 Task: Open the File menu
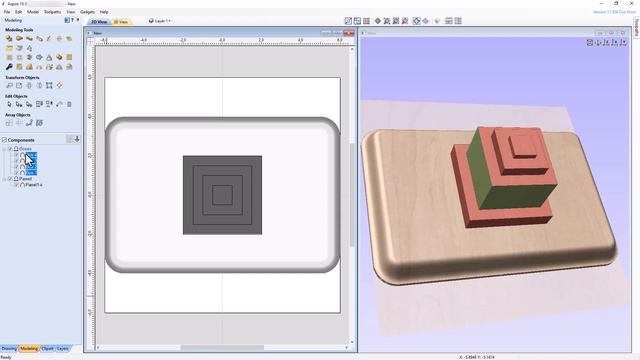7,12
